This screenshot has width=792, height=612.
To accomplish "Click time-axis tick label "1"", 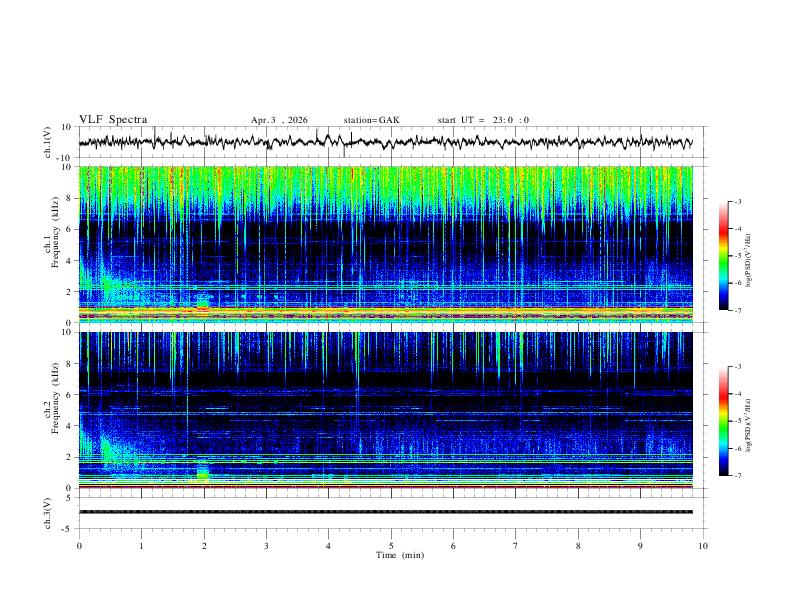I will tap(141, 546).
